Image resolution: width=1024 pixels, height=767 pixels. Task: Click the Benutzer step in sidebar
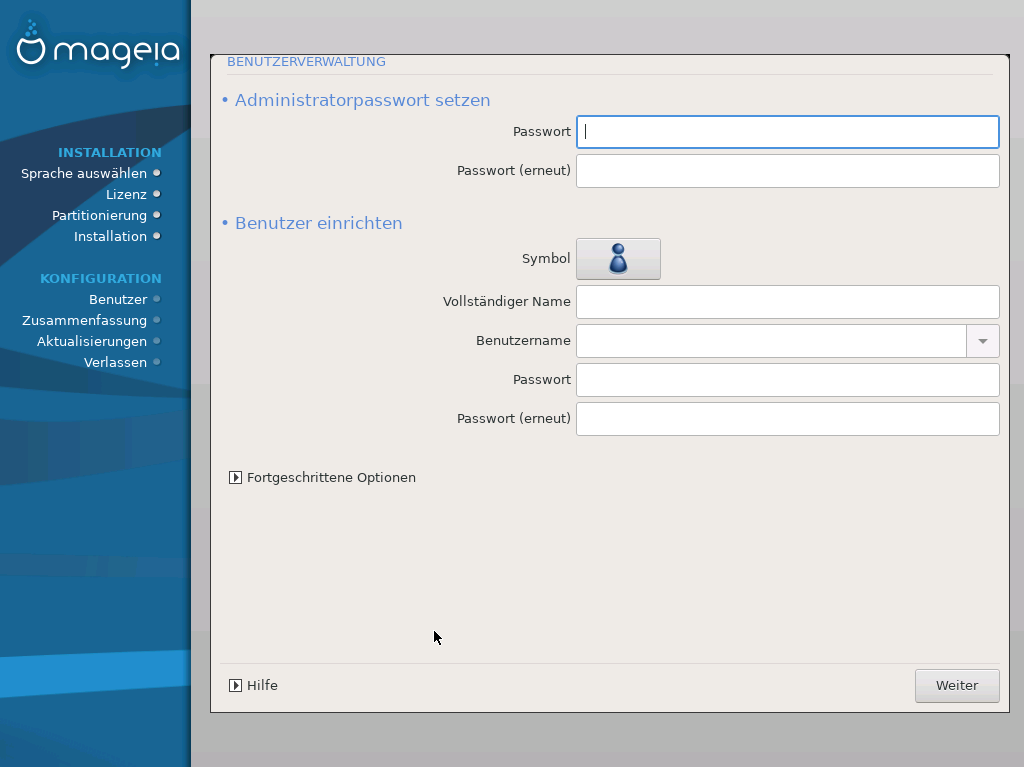[118, 300]
